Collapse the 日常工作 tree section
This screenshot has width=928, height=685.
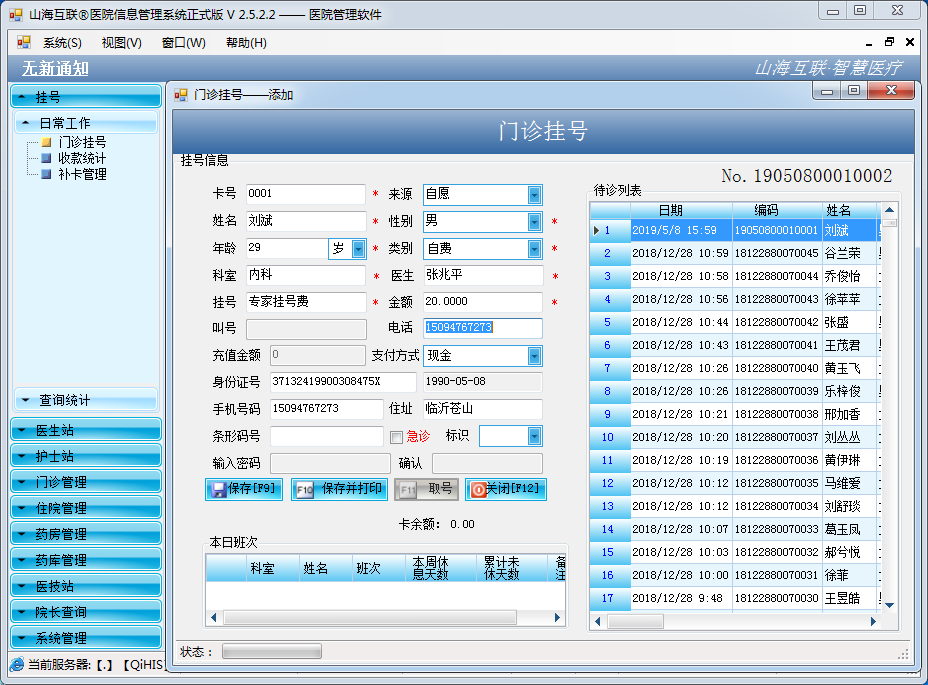[x=26, y=123]
